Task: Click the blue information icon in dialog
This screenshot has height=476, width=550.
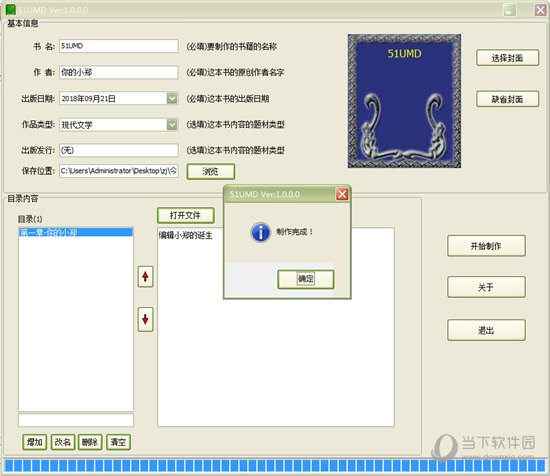Action: coord(260,232)
